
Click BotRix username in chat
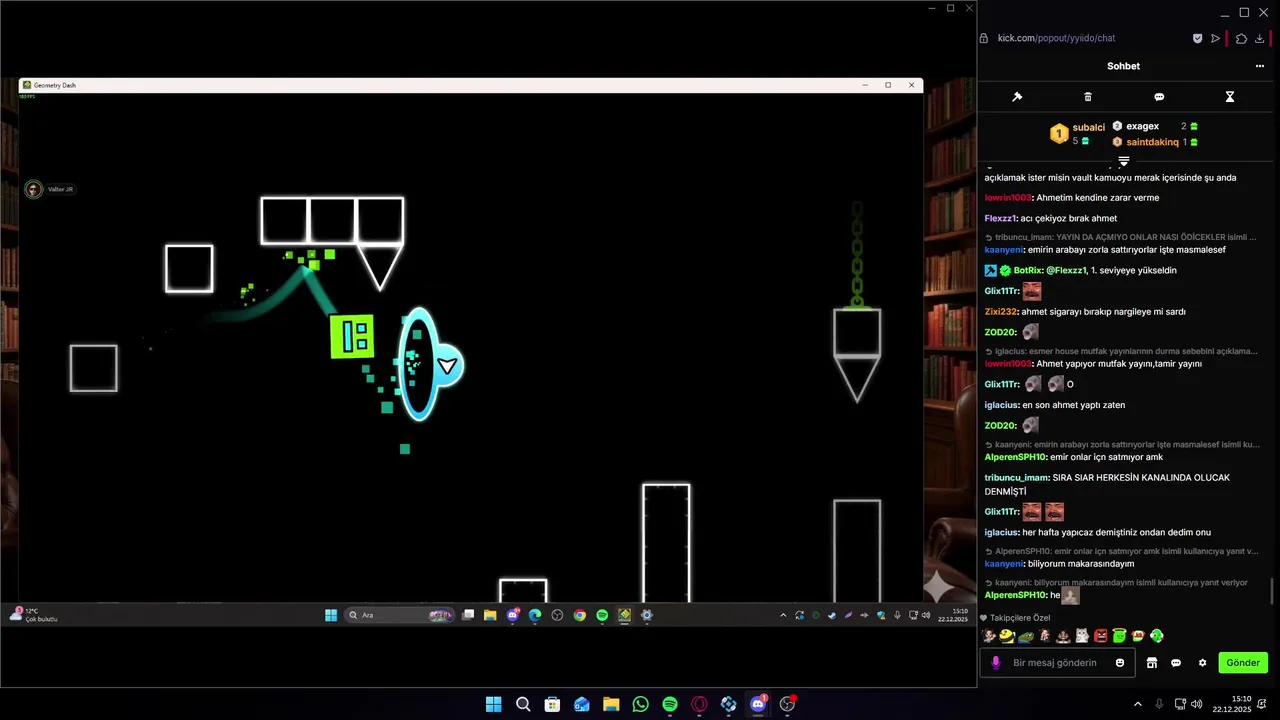[1028, 270]
